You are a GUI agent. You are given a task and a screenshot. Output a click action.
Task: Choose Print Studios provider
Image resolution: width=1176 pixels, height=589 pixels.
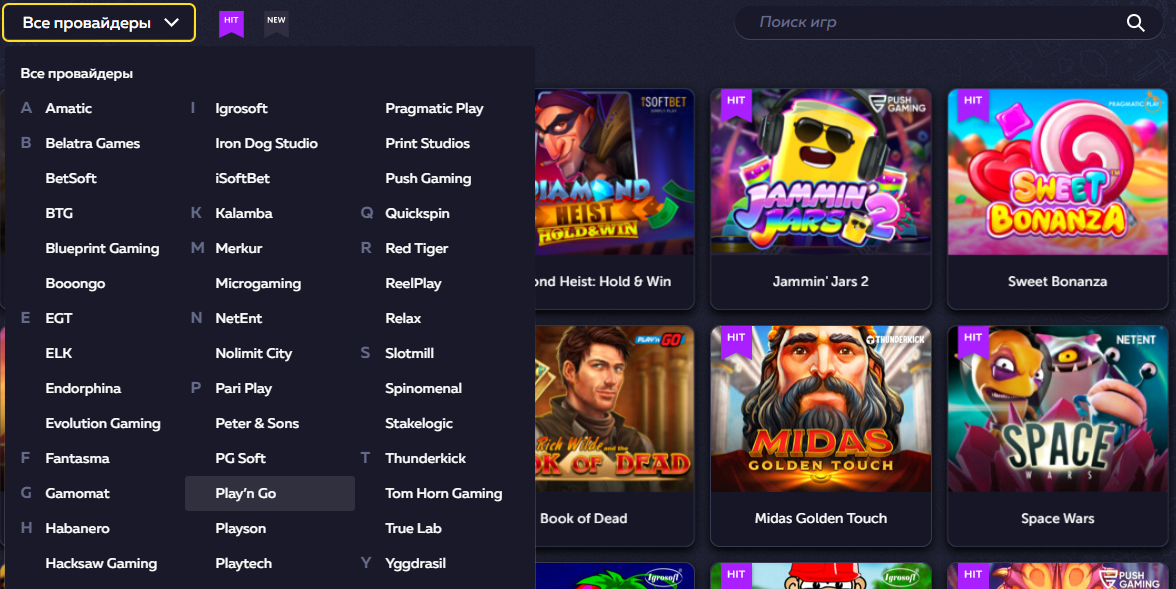(428, 143)
